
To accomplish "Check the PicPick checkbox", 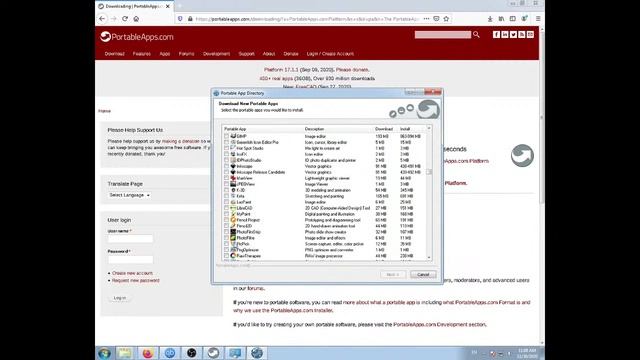I will [x=227, y=244].
